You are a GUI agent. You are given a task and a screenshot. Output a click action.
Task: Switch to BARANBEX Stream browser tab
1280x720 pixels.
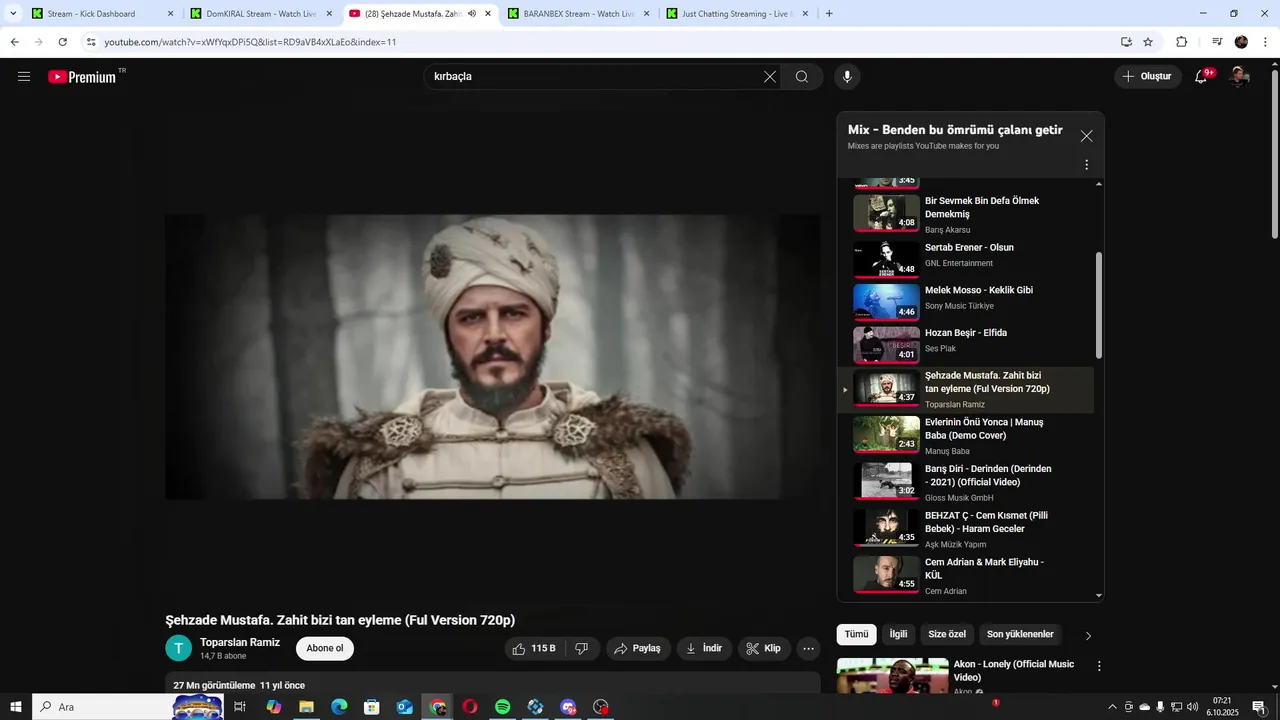point(579,14)
